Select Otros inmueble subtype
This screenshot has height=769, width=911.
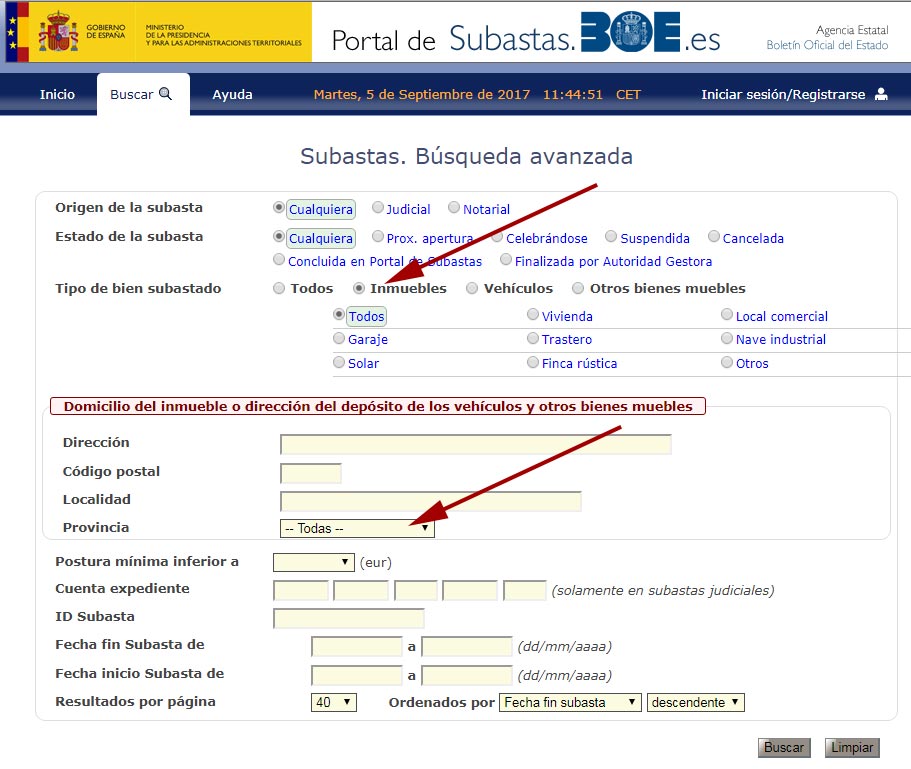point(727,362)
